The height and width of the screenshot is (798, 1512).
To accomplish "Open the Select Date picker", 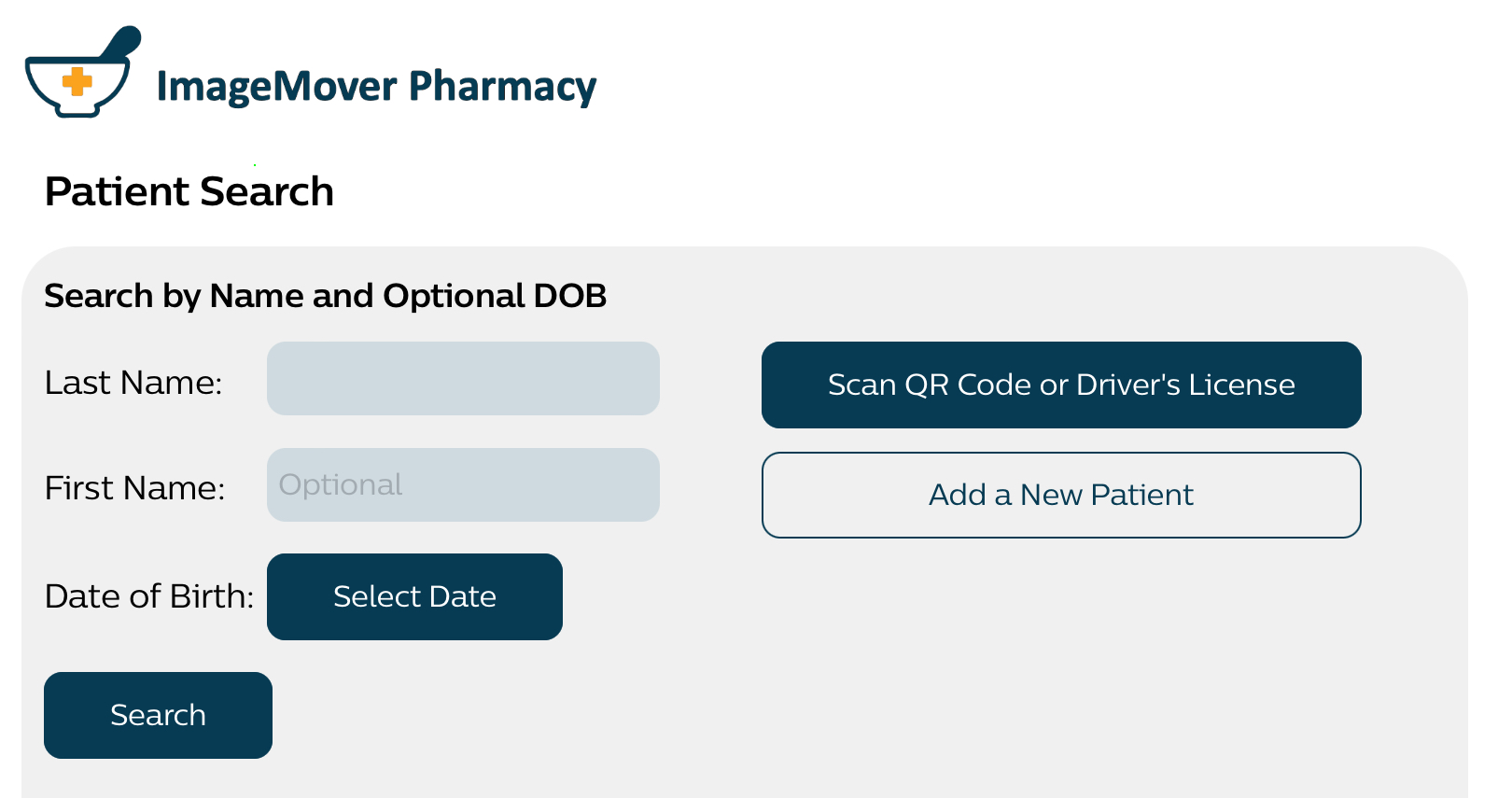I will tap(414, 596).
